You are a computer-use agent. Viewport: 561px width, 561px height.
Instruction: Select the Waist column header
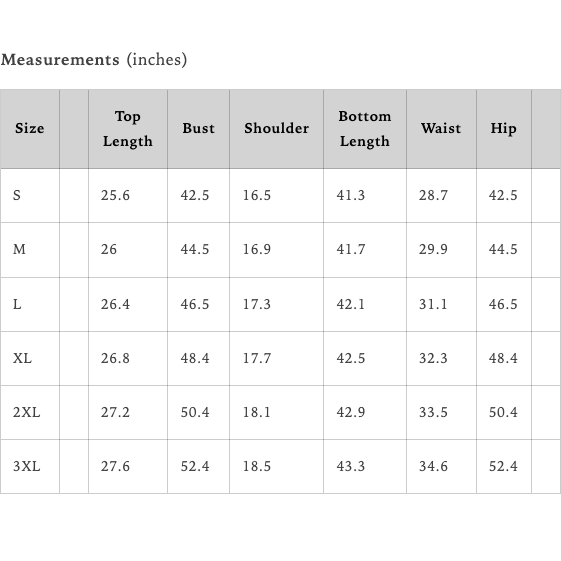[x=441, y=129]
